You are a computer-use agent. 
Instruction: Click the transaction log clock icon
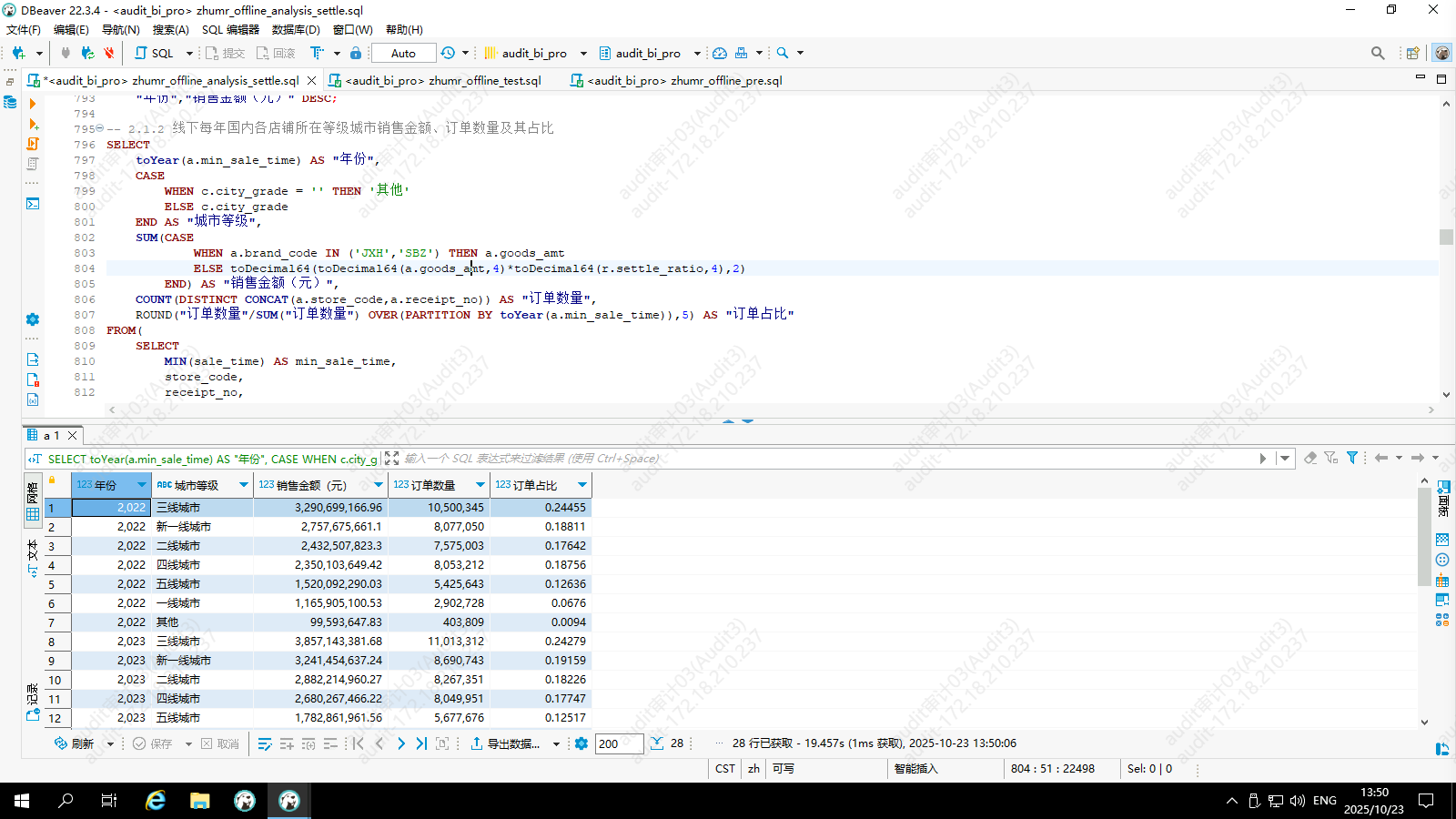447,53
